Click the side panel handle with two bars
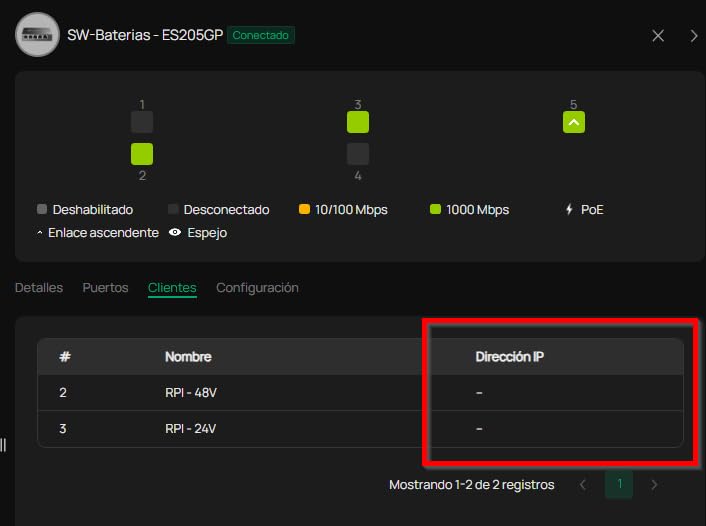Screen dimensions: 706x526 point(3,445)
